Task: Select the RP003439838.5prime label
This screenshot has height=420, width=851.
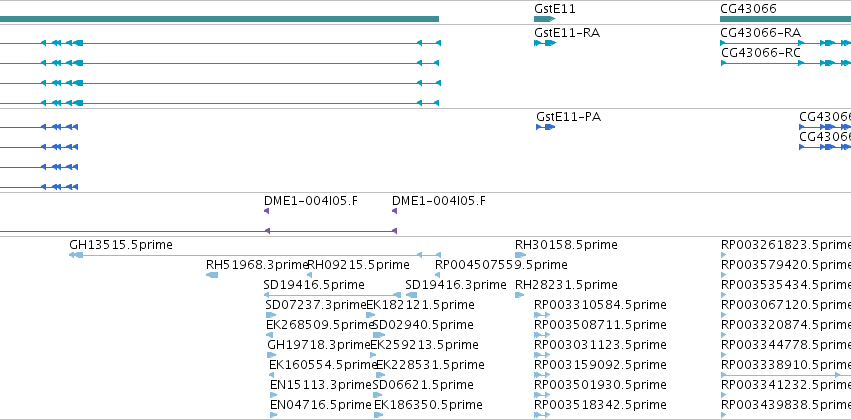Action: coord(785,405)
